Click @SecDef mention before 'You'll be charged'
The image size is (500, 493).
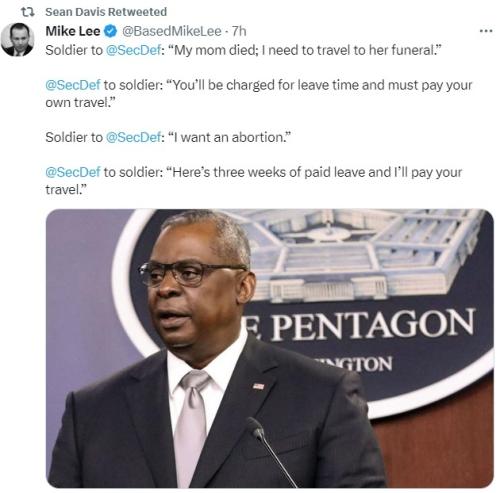click(73, 85)
